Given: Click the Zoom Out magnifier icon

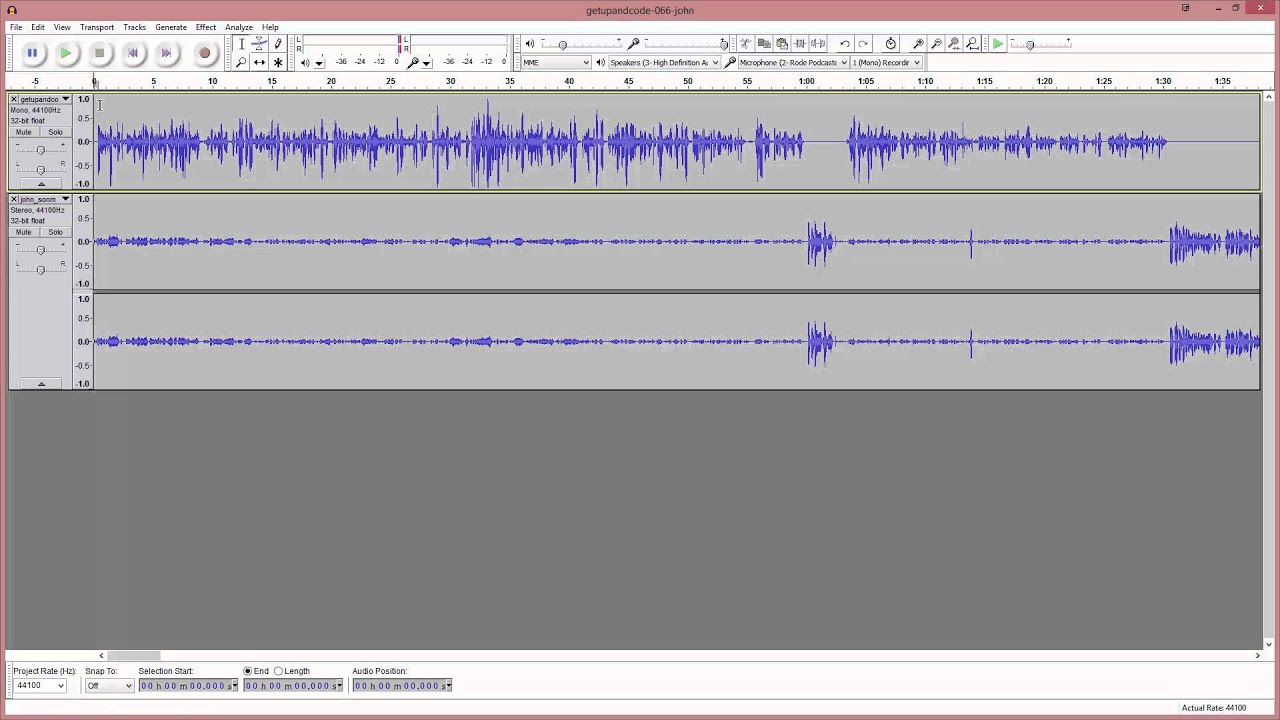Looking at the screenshot, I should point(936,44).
